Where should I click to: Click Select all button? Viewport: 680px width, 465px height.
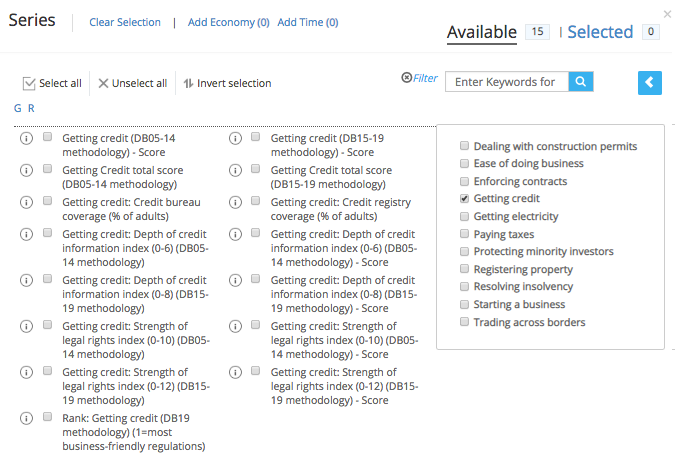(x=52, y=83)
